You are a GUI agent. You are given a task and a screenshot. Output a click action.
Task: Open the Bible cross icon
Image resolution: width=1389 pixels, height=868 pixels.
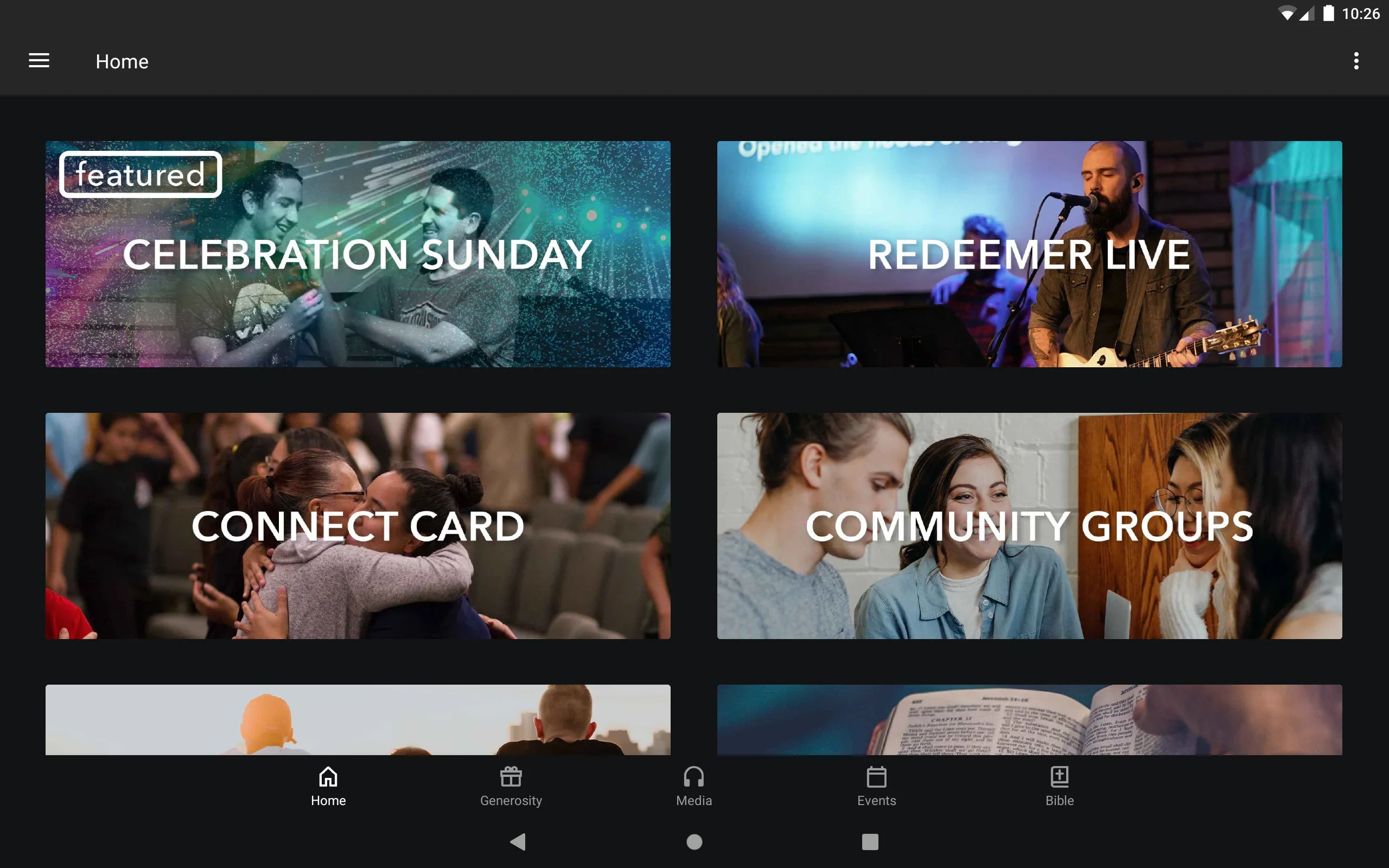point(1058,778)
